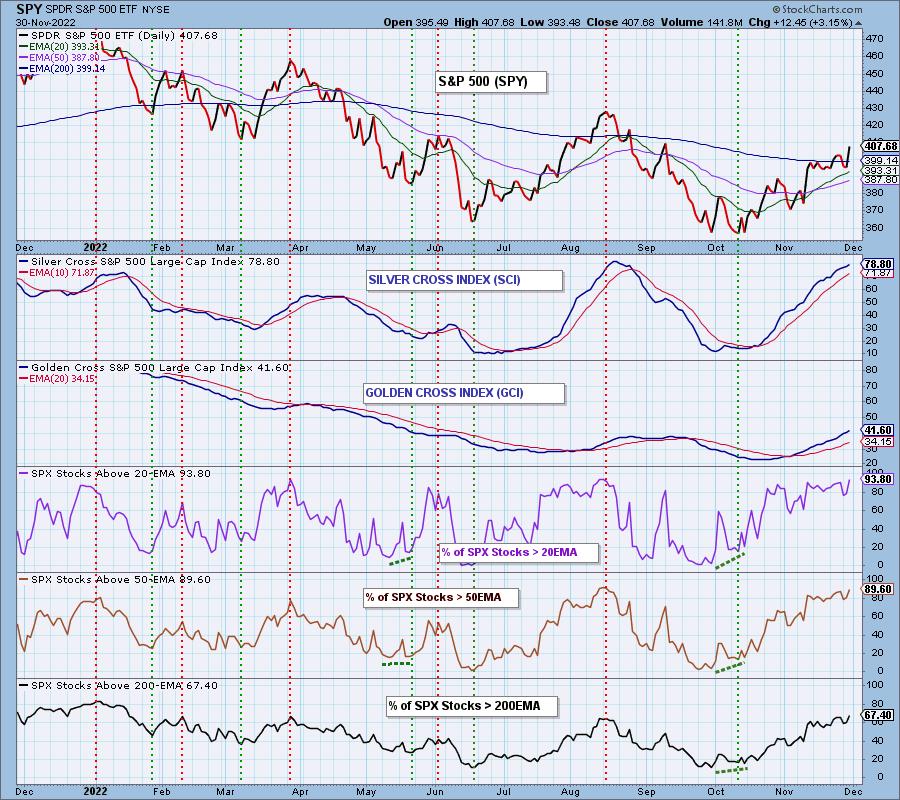Click the 'Volume 141.8M' header value
This screenshot has height=800, width=900.
[x=701, y=22]
